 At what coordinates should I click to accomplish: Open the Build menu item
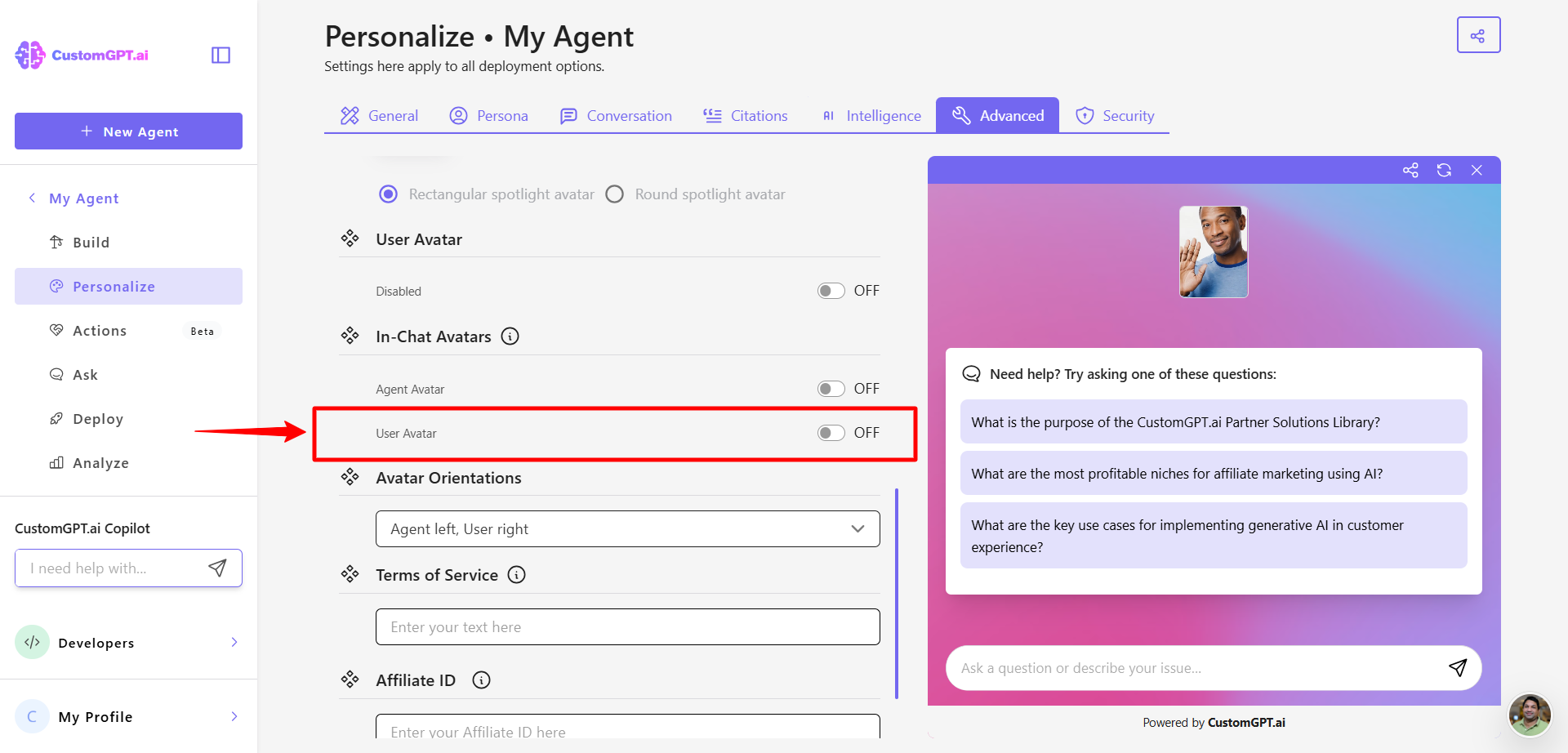click(x=128, y=242)
